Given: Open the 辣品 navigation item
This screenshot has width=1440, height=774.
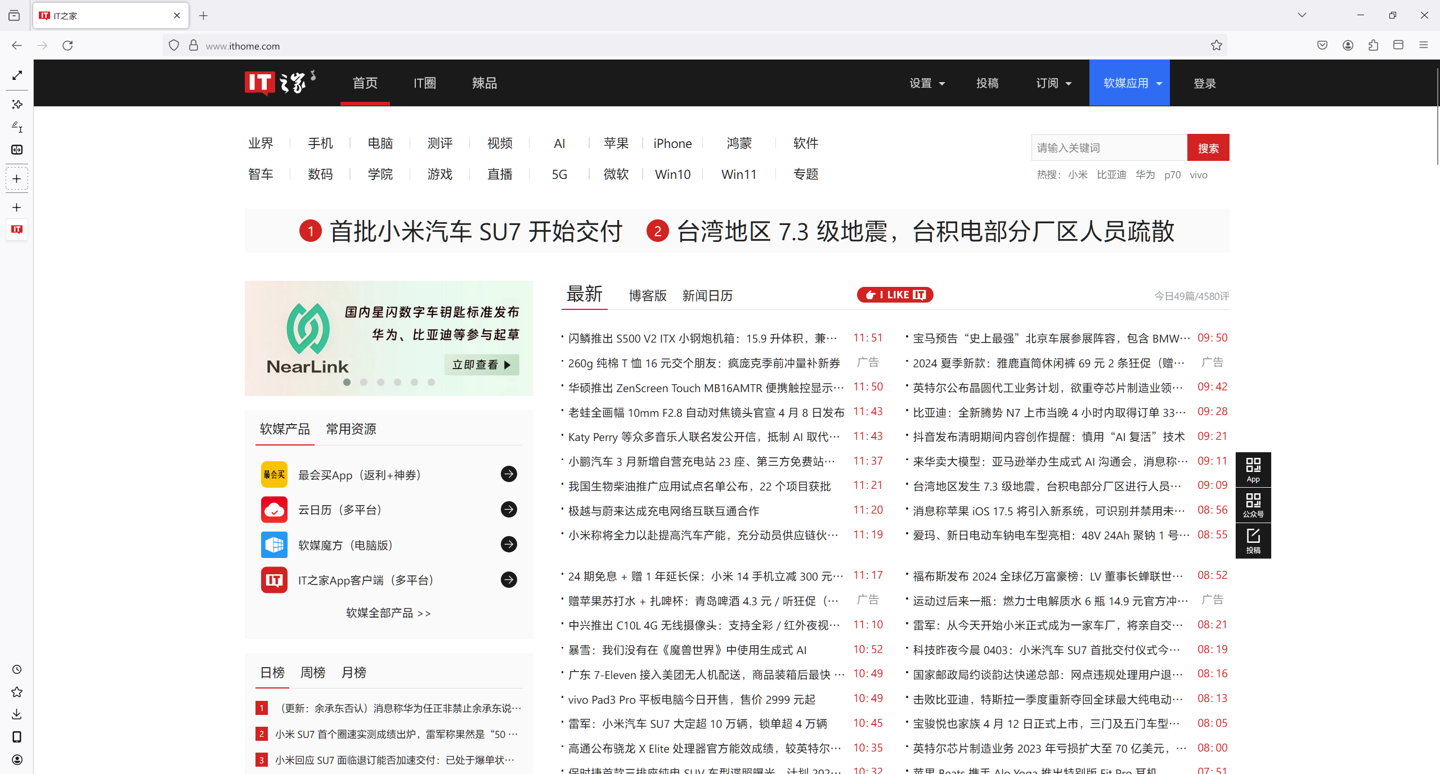Looking at the screenshot, I should [x=485, y=83].
